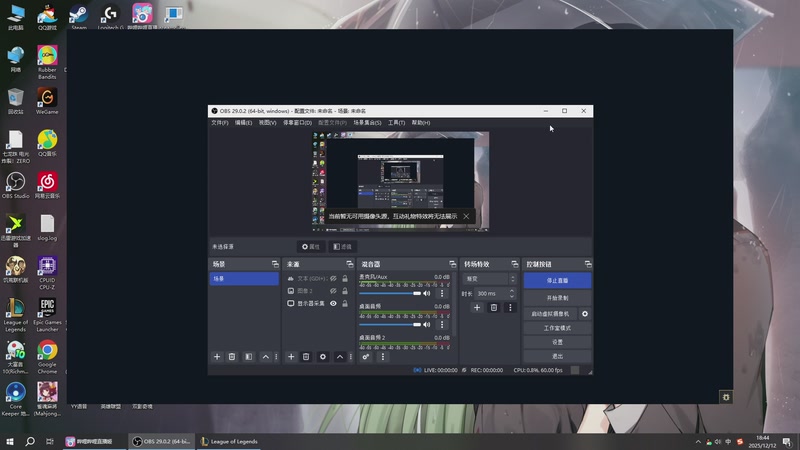Click the Exit button in Controls
This screenshot has width=800, height=450.
[557, 356]
